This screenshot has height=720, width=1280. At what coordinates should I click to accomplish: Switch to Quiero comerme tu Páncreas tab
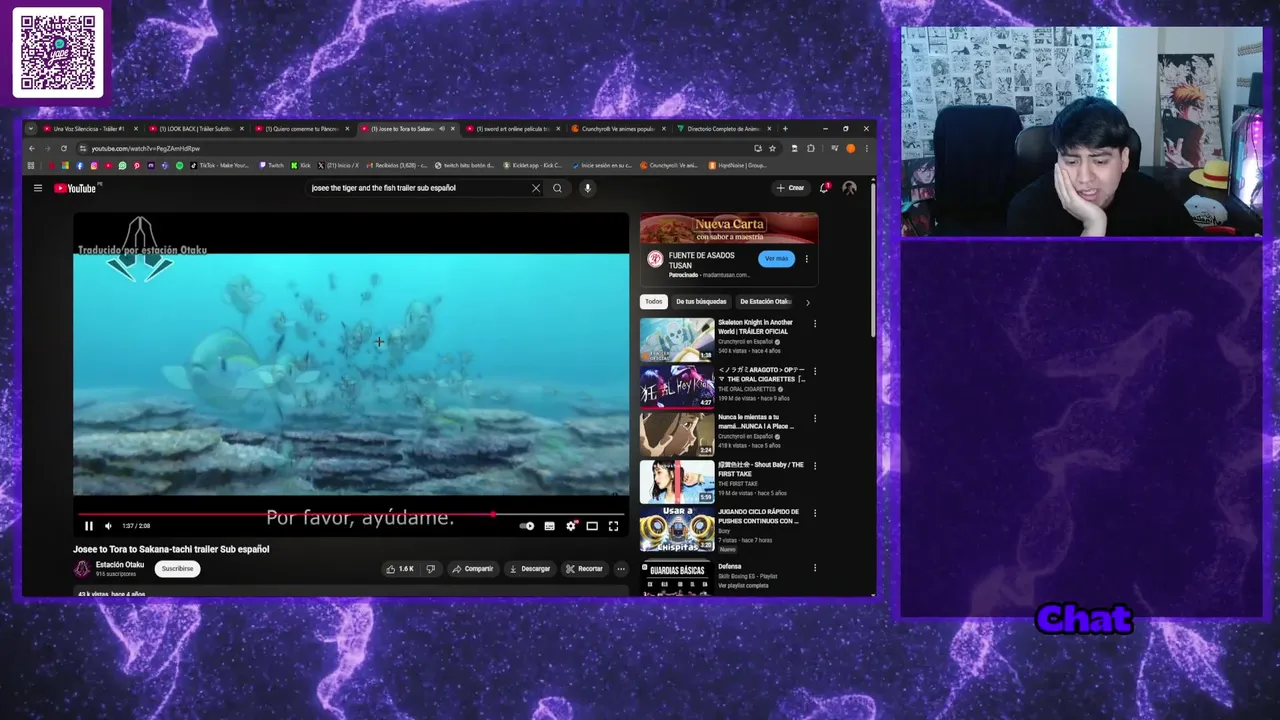(301, 129)
